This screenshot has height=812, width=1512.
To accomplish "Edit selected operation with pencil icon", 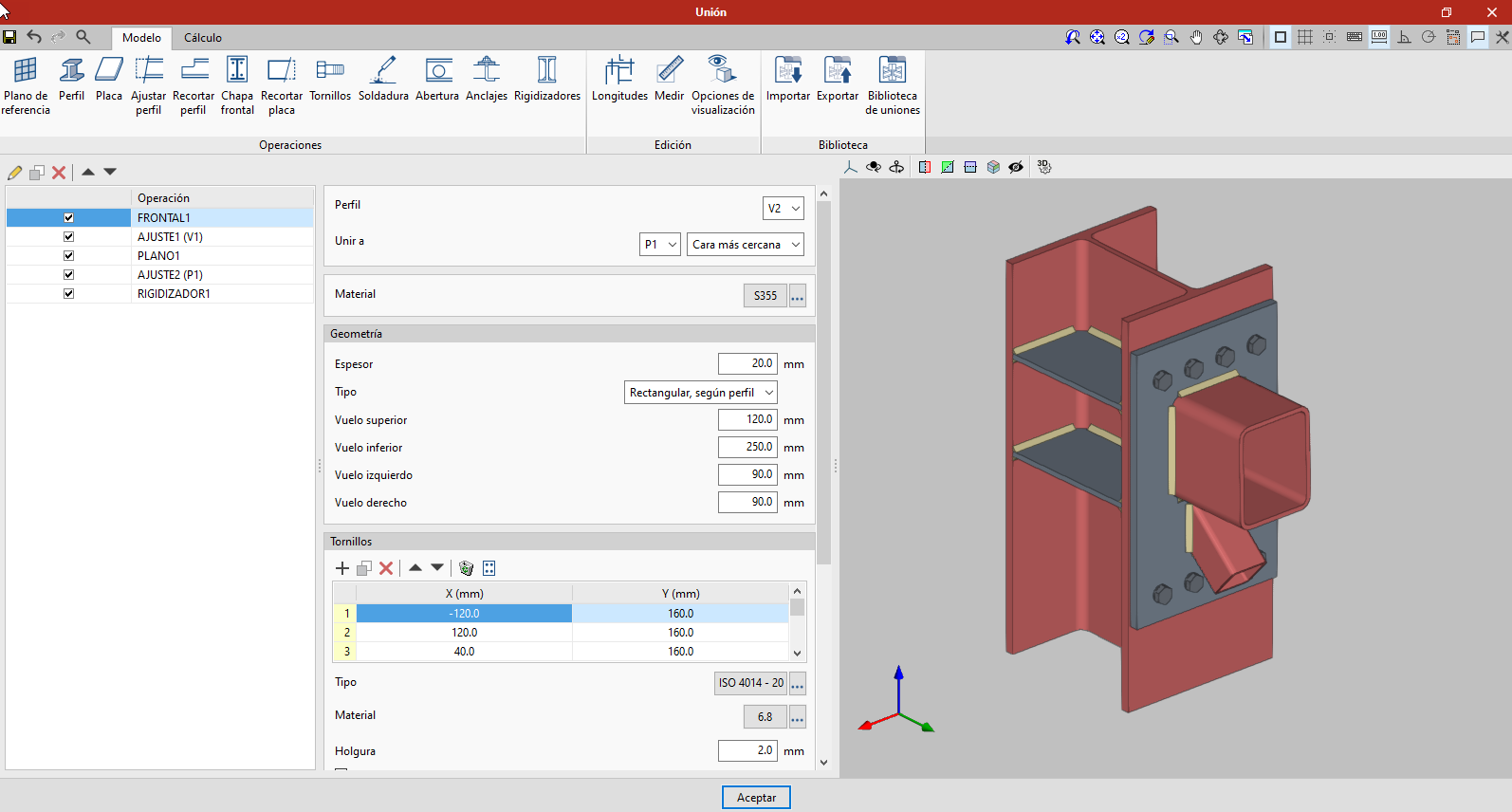I will pyautogui.click(x=15, y=172).
